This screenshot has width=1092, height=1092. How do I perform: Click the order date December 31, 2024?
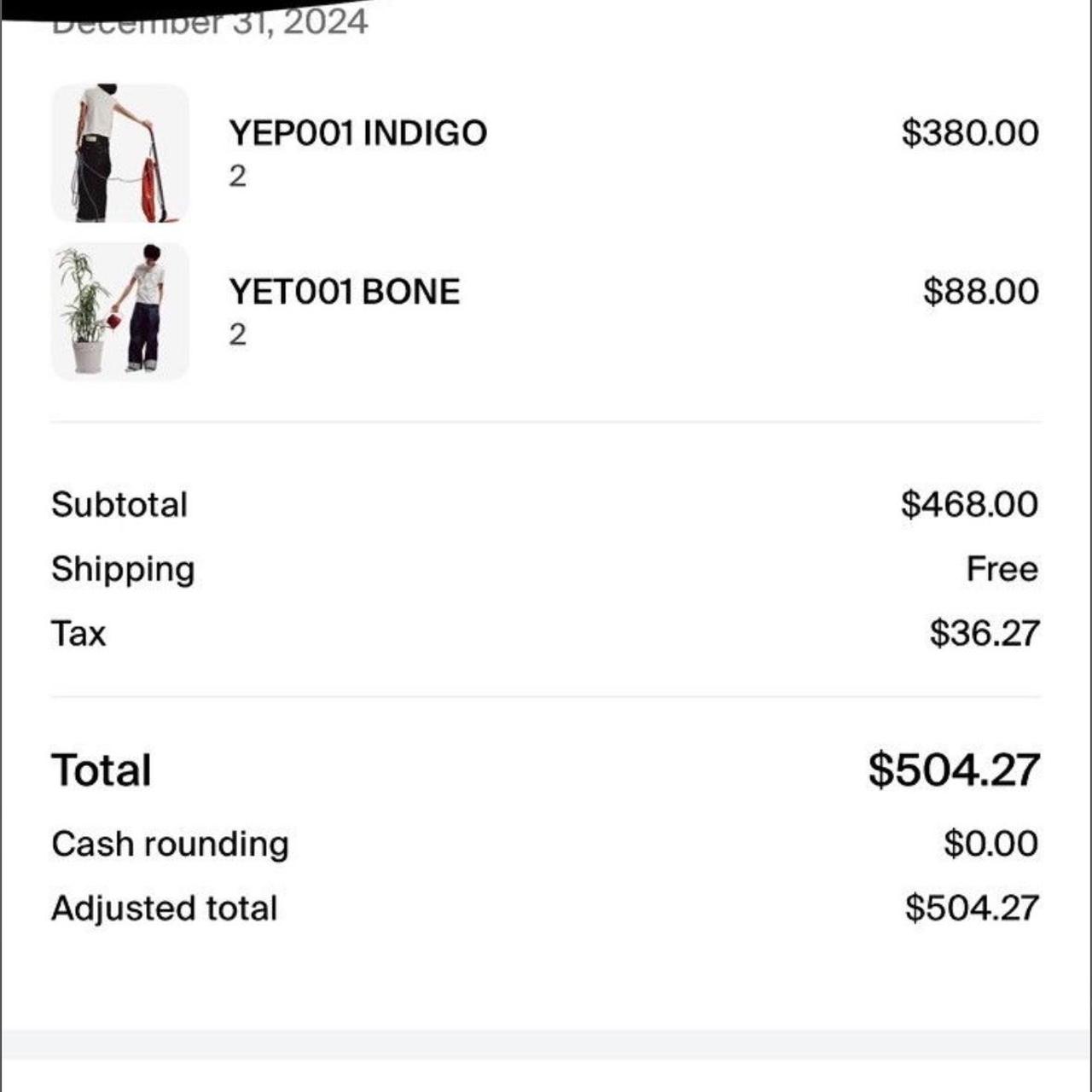pos(209,24)
